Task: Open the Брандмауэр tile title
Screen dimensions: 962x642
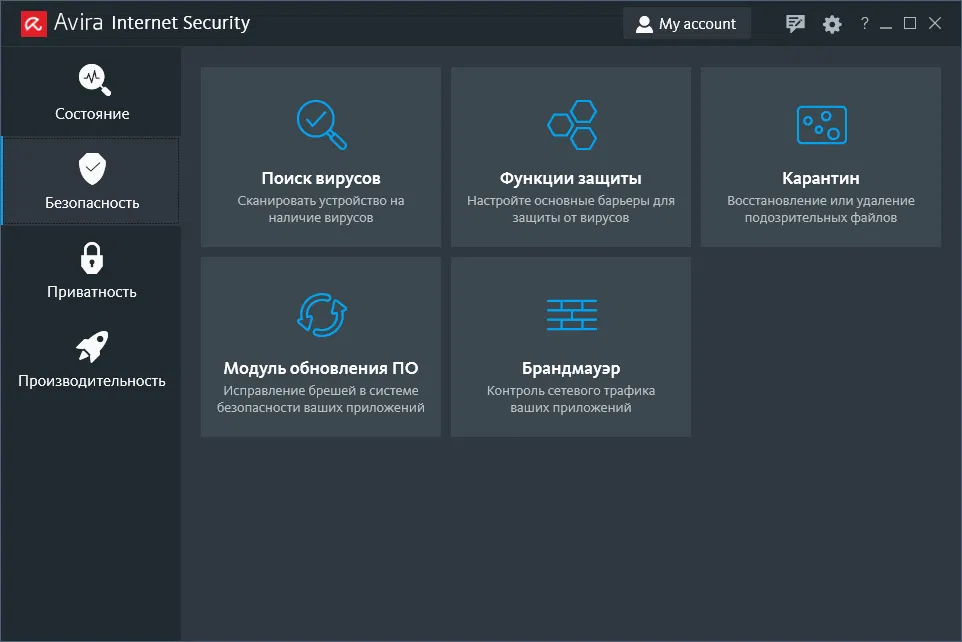Action: click(571, 369)
